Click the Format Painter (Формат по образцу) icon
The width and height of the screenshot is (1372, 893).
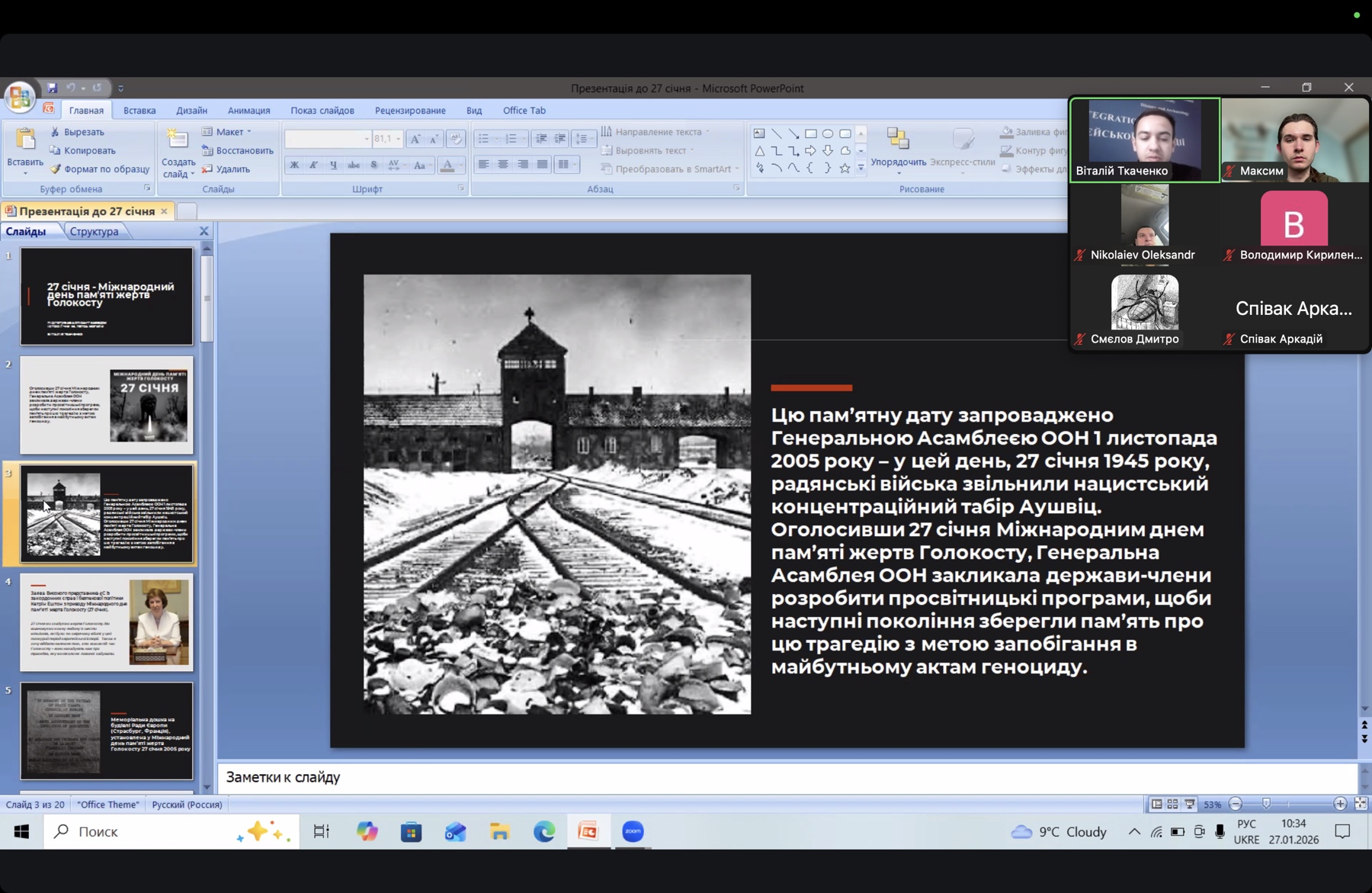[x=56, y=169]
